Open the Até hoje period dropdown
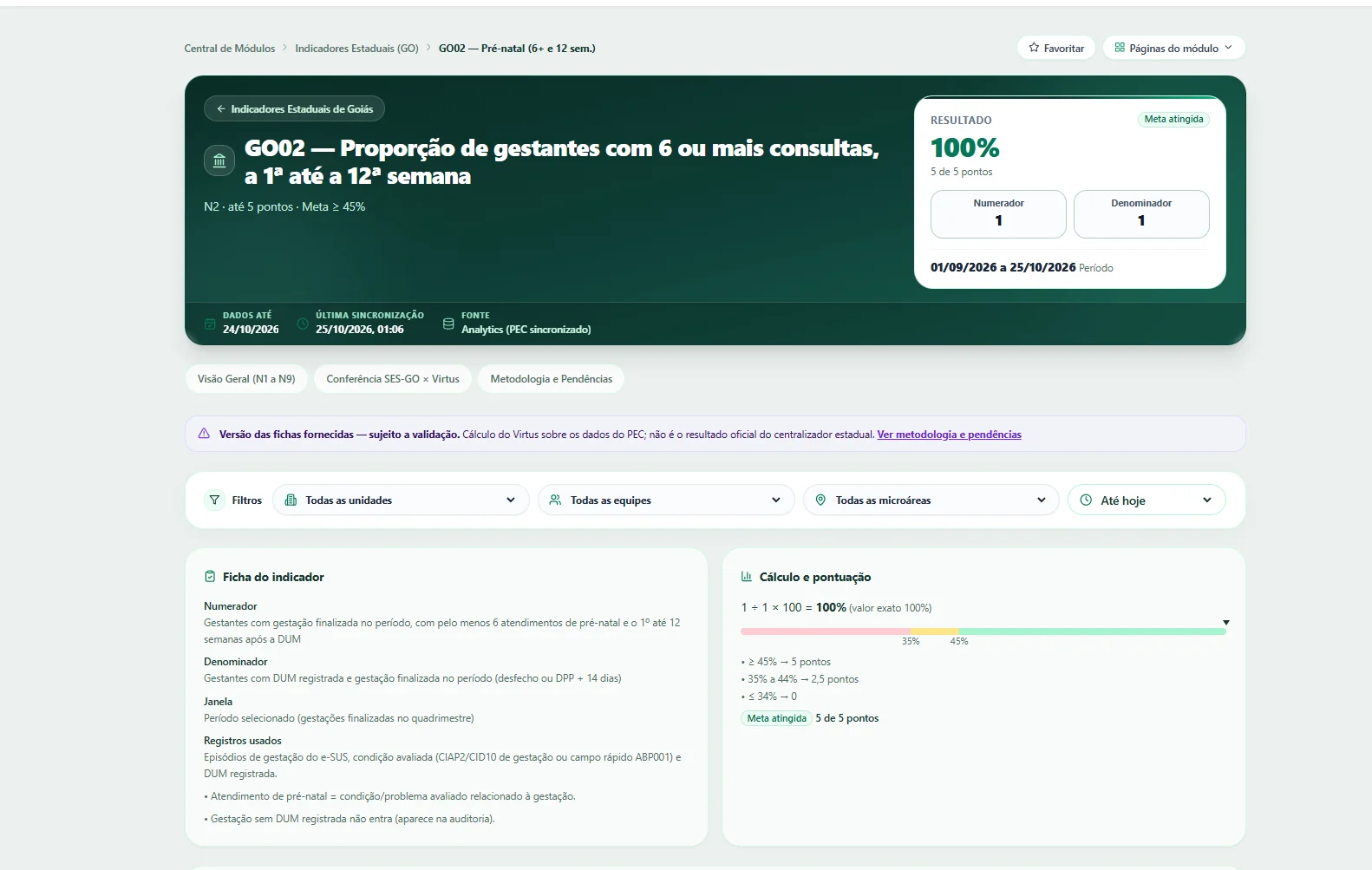The image size is (1372, 870). tap(1147, 500)
